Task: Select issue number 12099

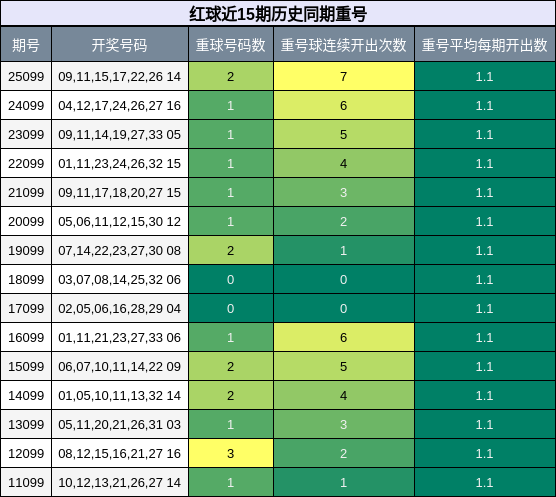Action: coord(26,454)
